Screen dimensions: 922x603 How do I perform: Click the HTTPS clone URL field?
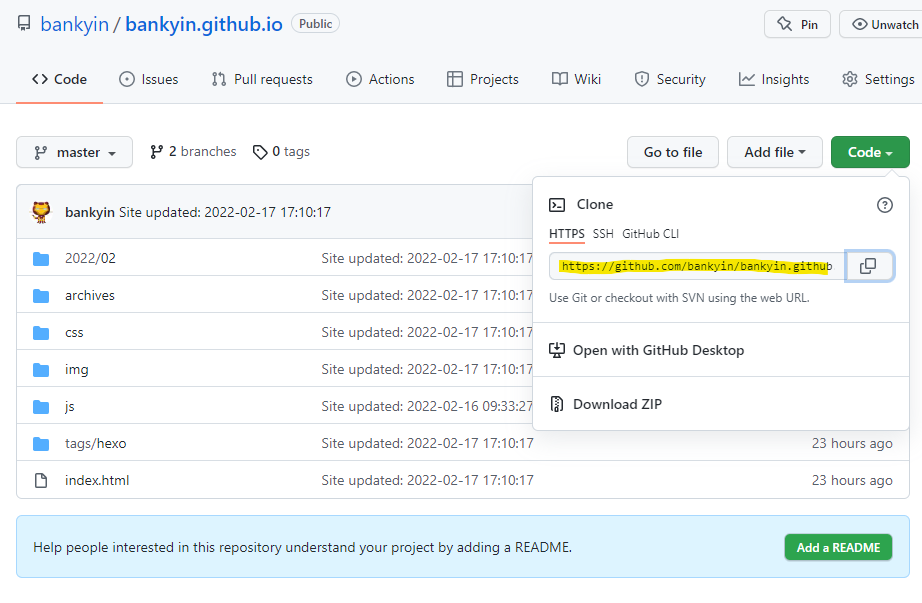[696, 266]
